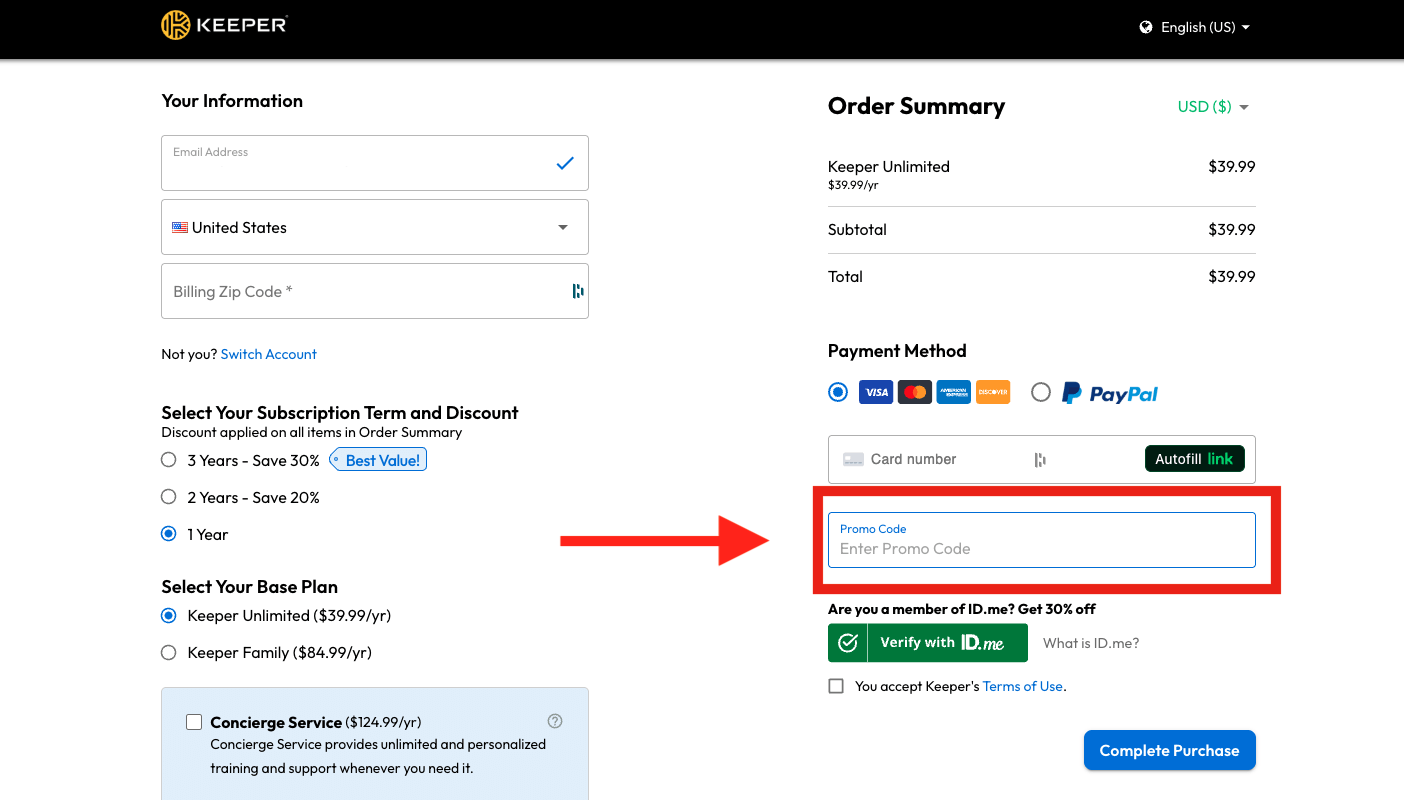The width and height of the screenshot is (1404, 800).
Task: Click the Enter Promo Code field
Action: (x=1041, y=548)
